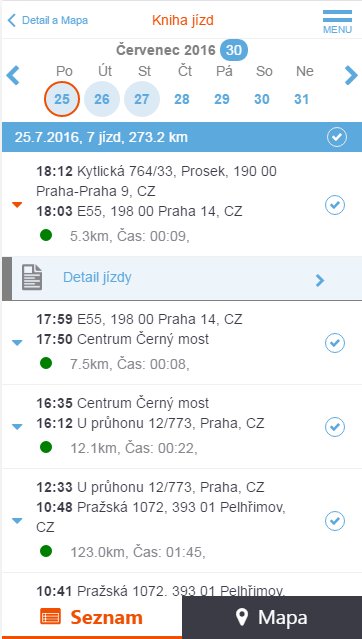Click the Seznam list icon

[x=51, y=617]
